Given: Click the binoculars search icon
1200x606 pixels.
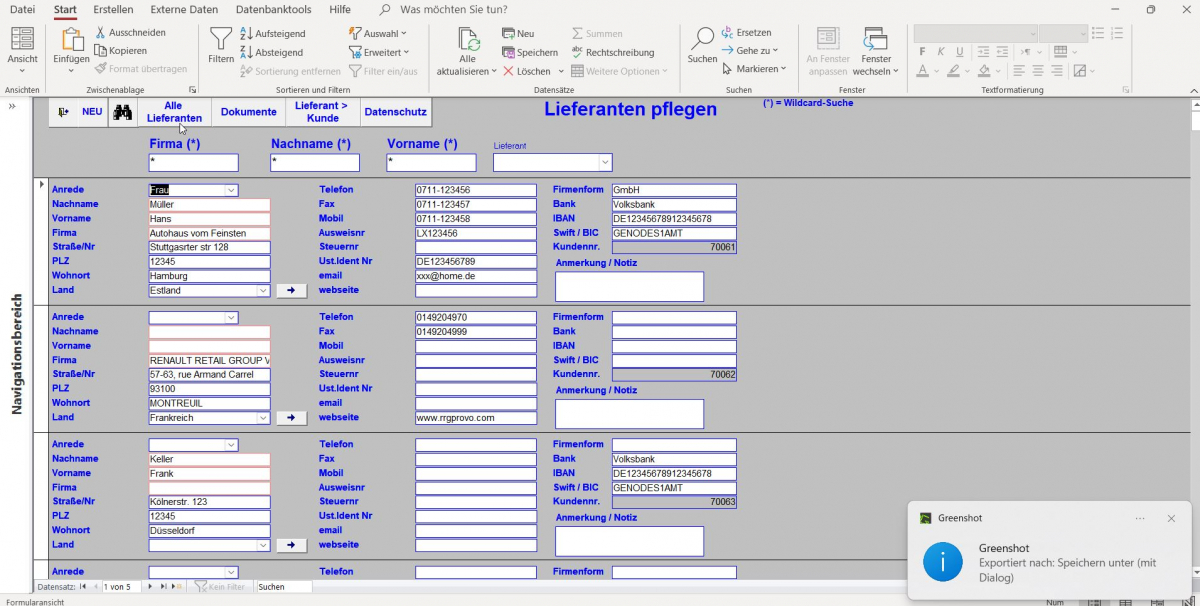Looking at the screenshot, I should 122,112.
